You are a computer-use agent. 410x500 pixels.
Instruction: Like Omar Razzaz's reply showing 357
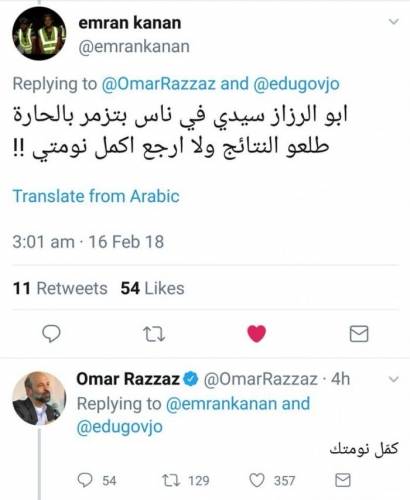257,480
